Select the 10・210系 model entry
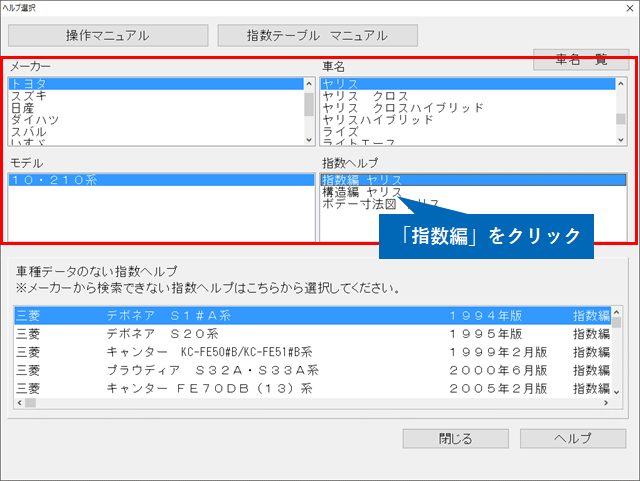The image size is (640, 481). (55, 180)
